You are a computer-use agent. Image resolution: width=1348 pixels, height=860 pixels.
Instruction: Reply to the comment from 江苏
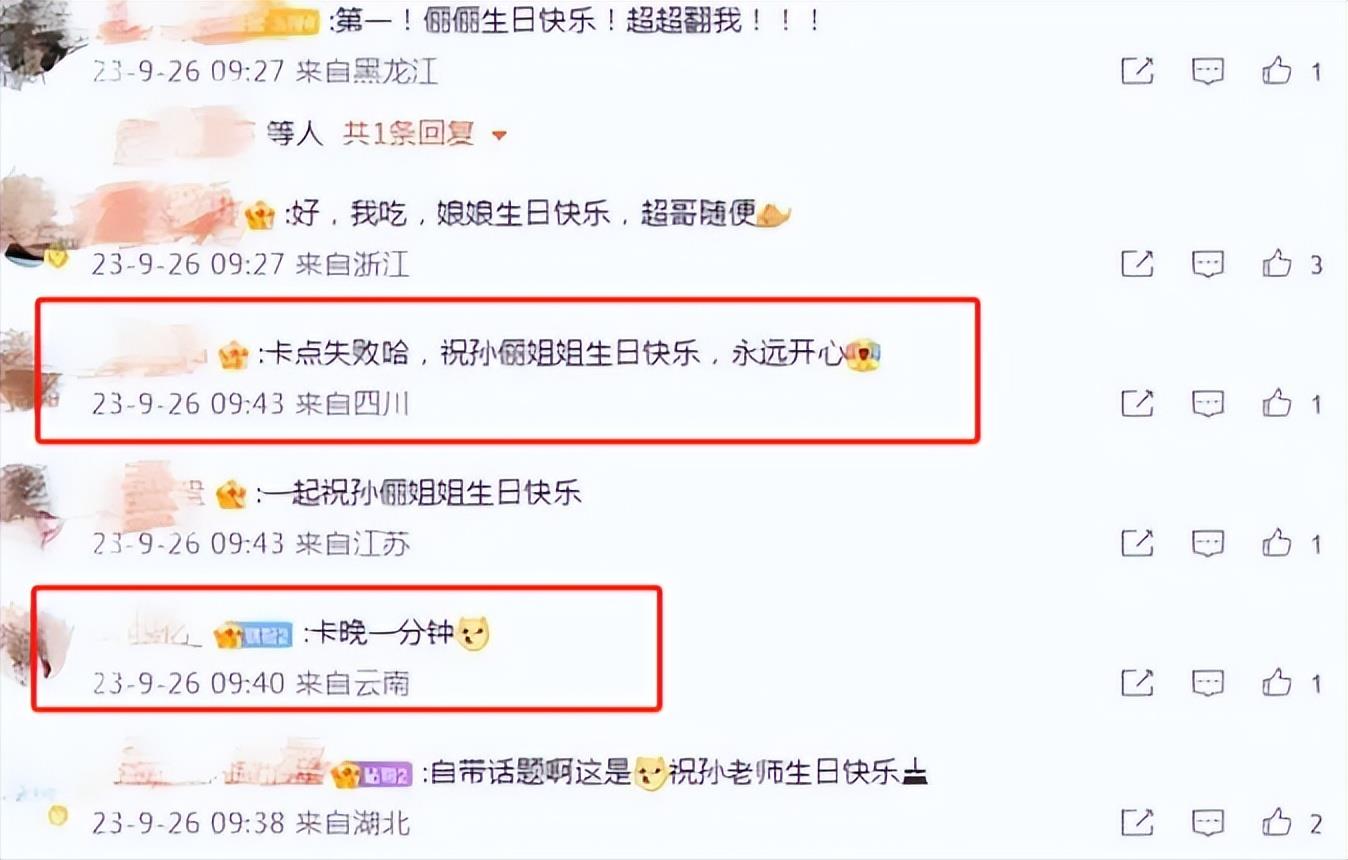pyautogui.click(x=1208, y=543)
